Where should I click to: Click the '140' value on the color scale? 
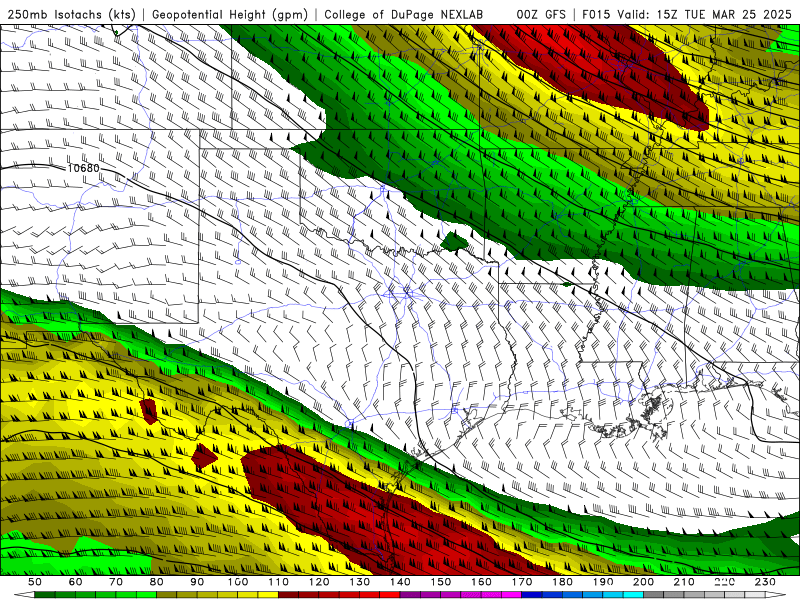coord(400,582)
